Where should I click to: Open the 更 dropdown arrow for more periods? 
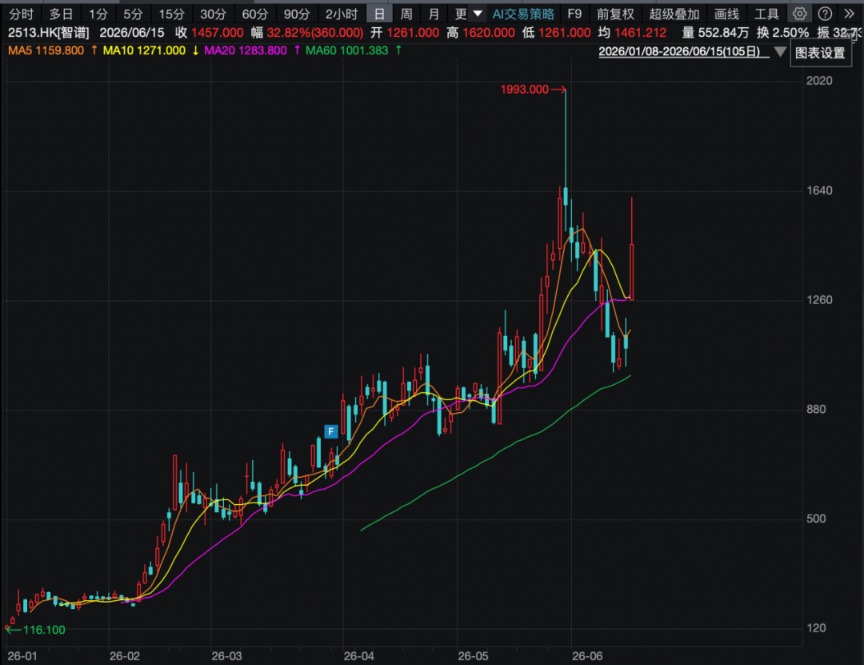pyautogui.click(x=478, y=14)
